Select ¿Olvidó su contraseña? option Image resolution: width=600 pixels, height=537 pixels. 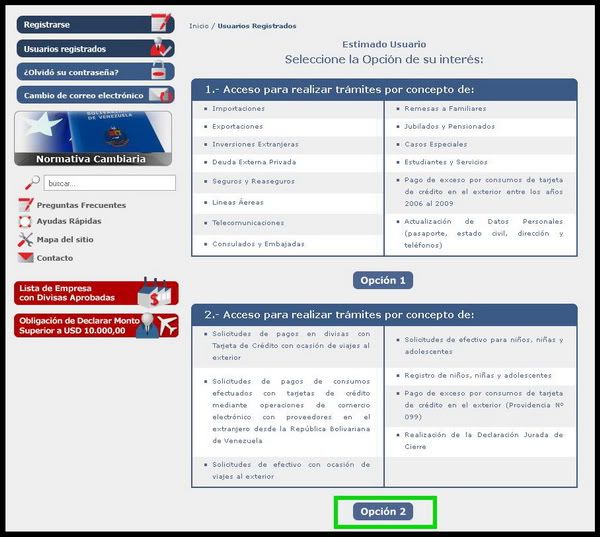(x=95, y=72)
